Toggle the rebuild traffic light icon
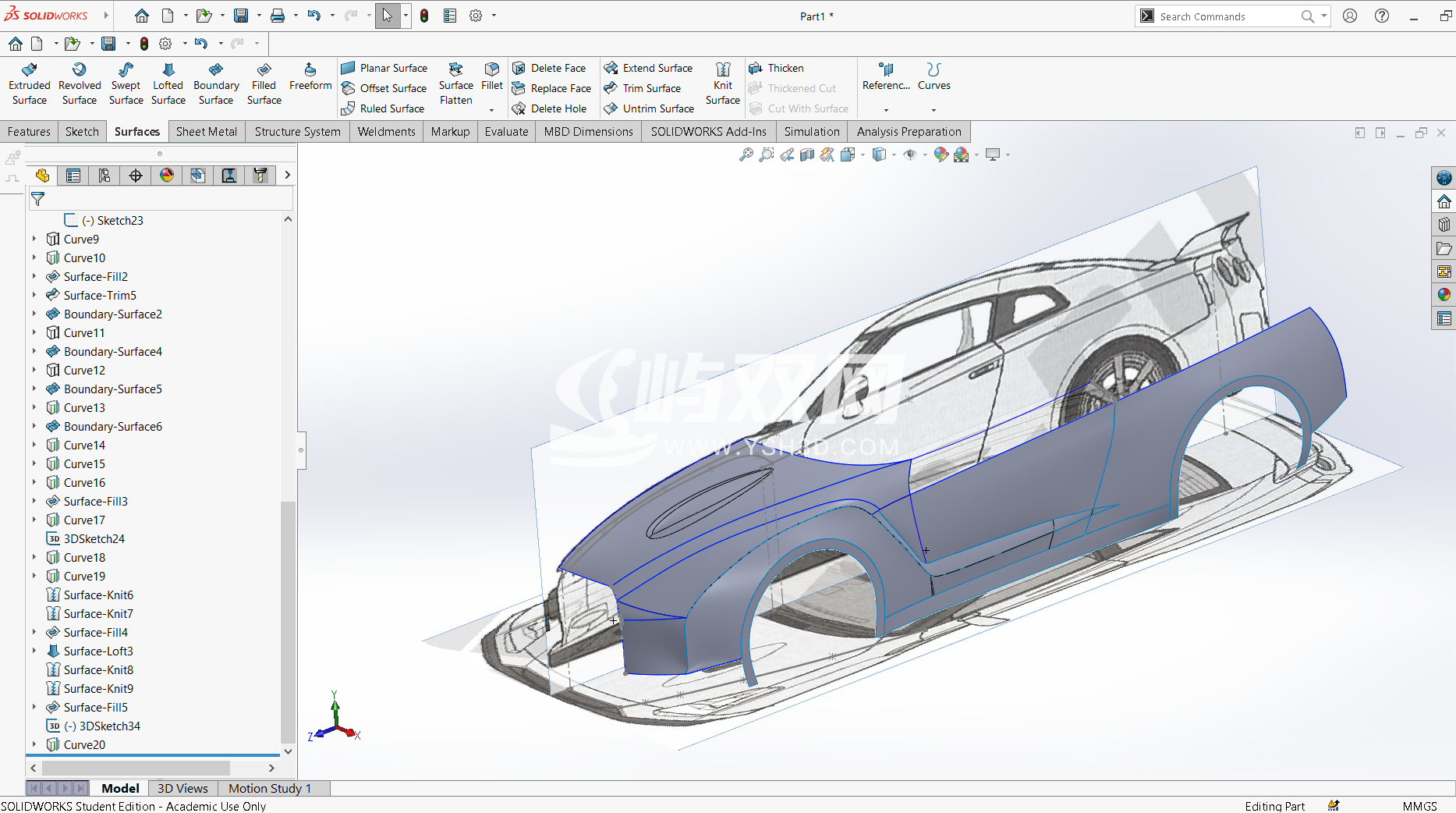1456x813 pixels. pyautogui.click(x=424, y=16)
